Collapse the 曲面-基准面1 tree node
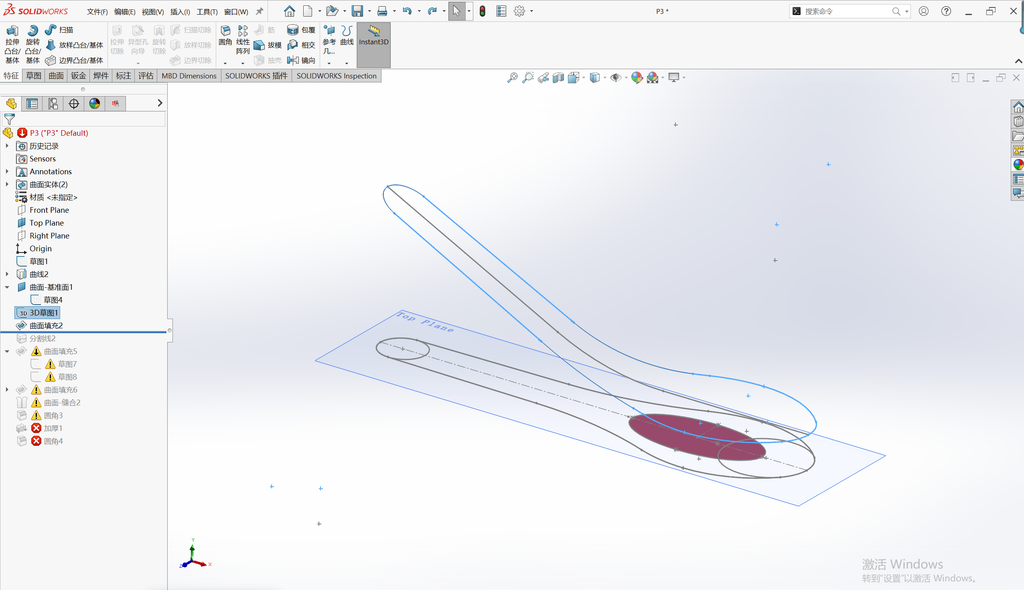Image resolution: width=1024 pixels, height=590 pixels. (x=7, y=287)
